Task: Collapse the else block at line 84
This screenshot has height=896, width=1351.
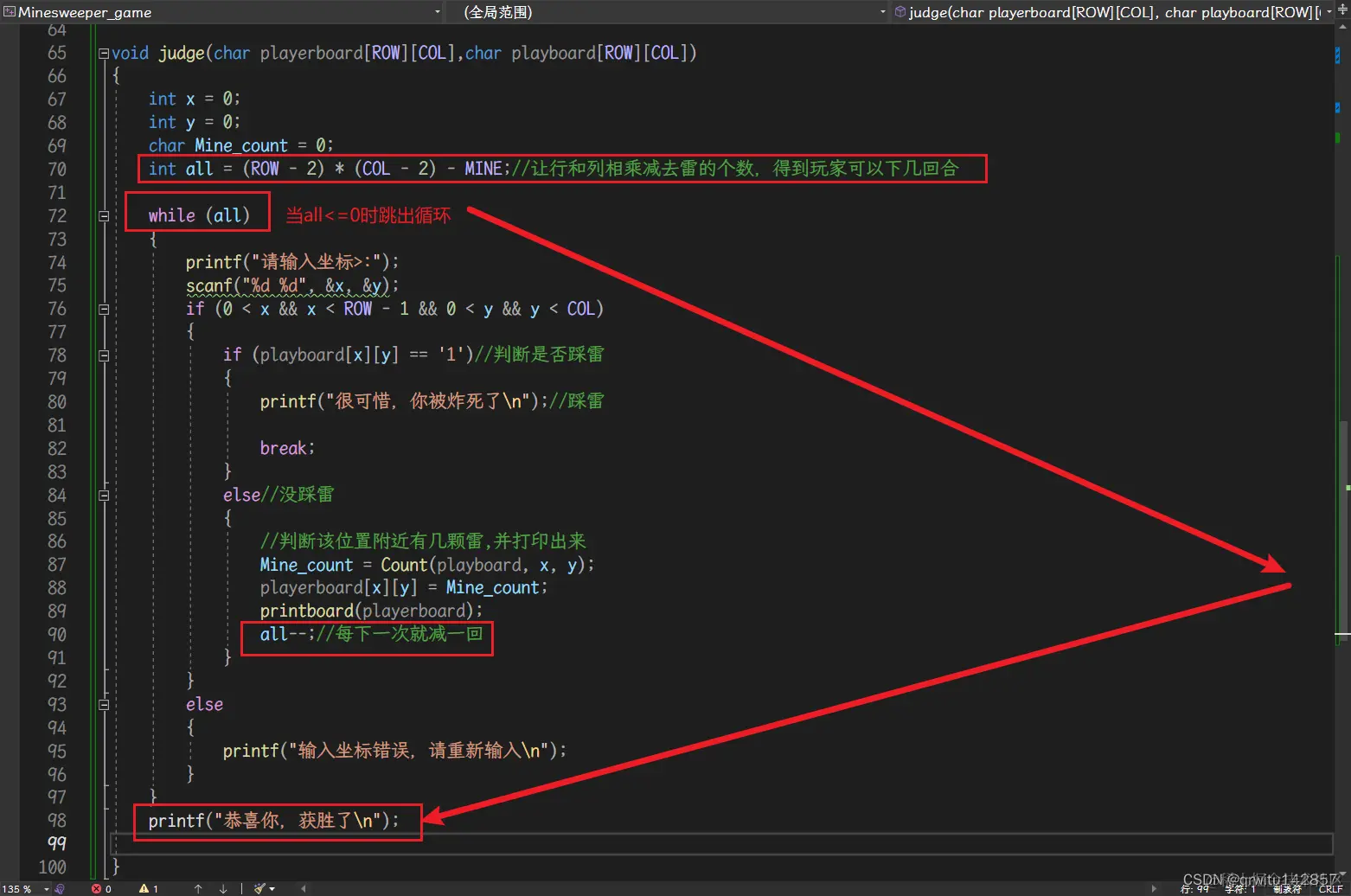Action: click(104, 496)
